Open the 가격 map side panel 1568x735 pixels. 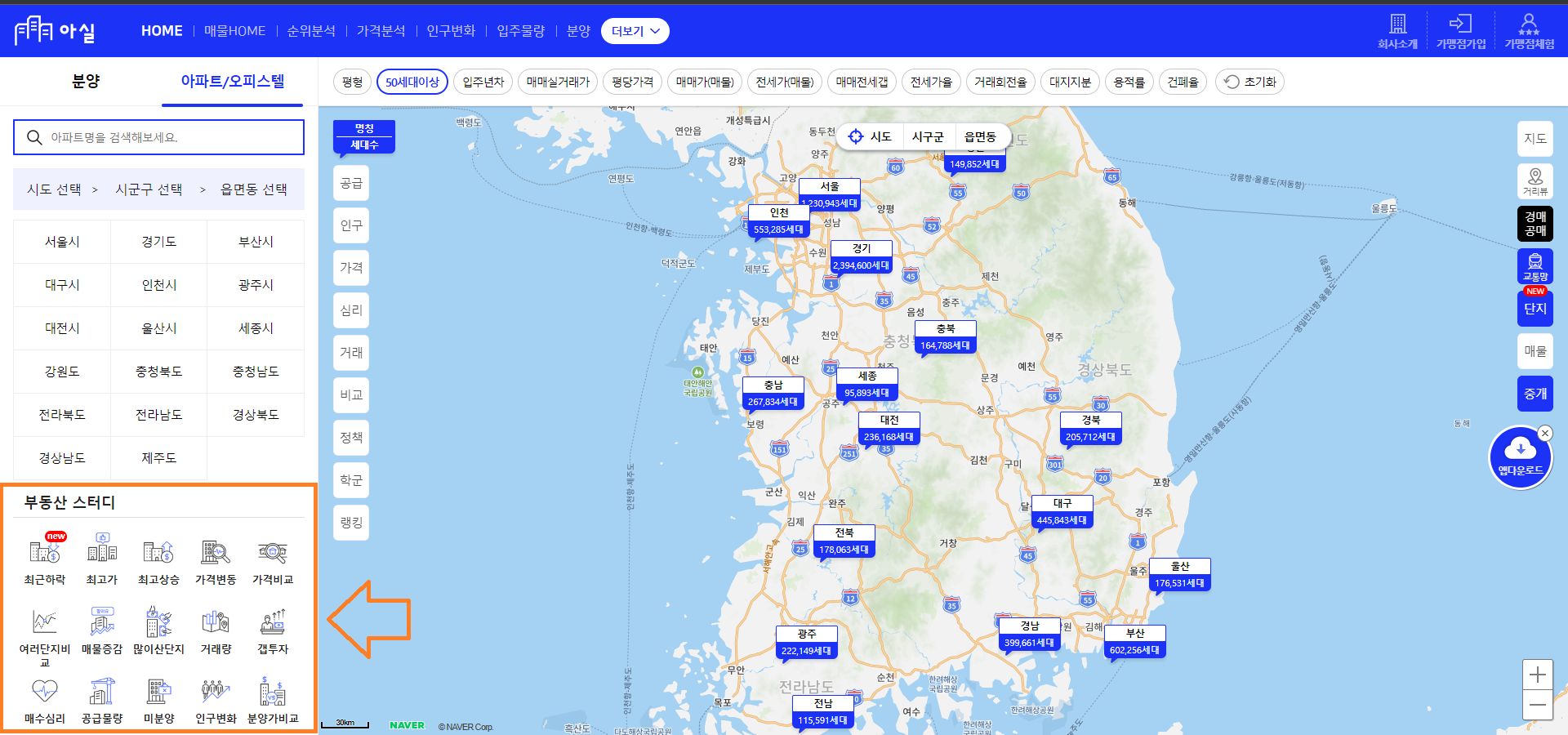(x=351, y=268)
